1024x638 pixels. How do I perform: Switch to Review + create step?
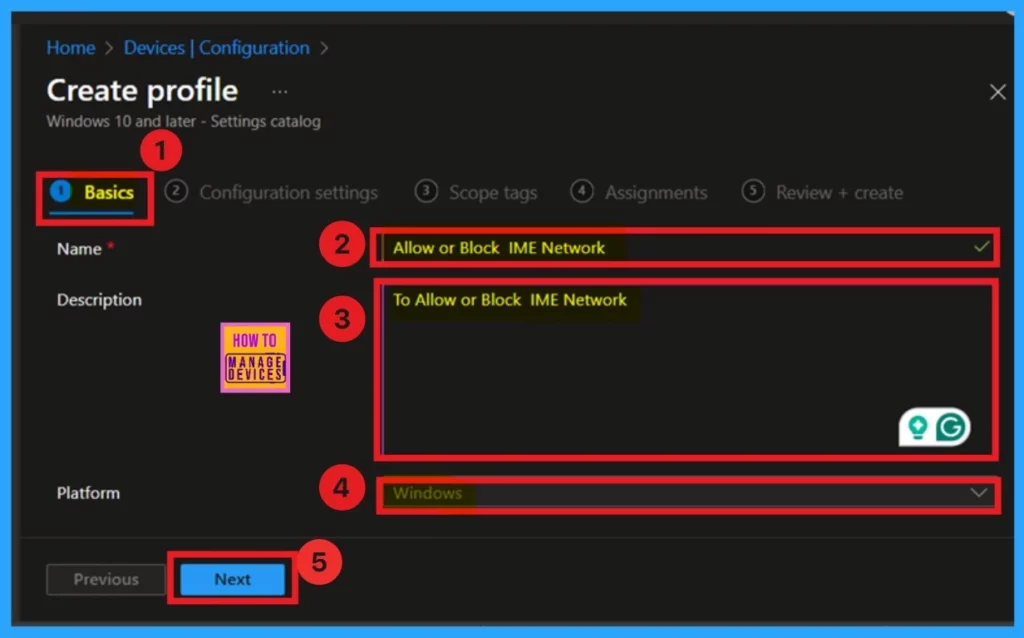[x=823, y=193]
